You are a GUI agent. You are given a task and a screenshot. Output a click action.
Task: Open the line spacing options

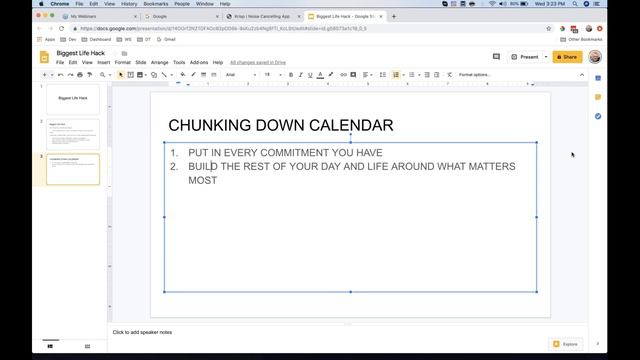[382, 75]
